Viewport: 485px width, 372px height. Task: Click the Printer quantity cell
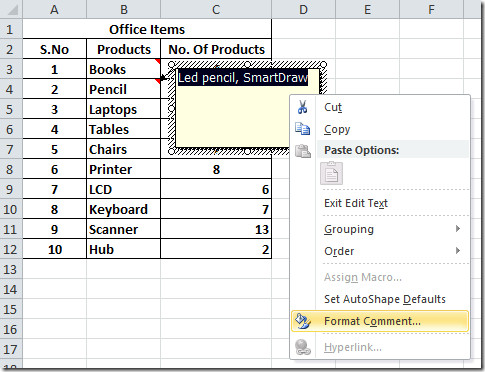click(216, 169)
